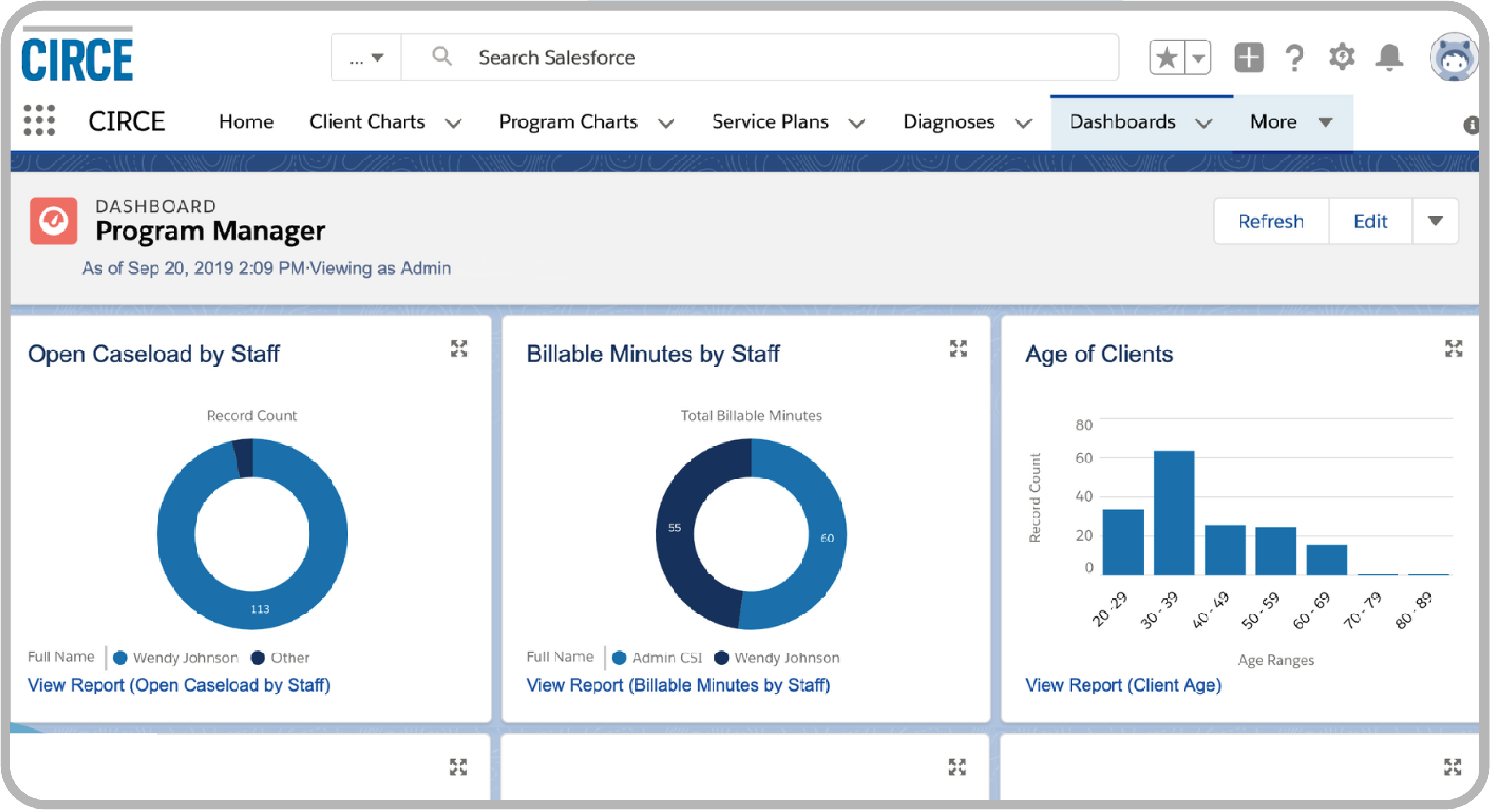Click the 40 - 49 age bar
The image size is (1490, 812).
(1224, 550)
